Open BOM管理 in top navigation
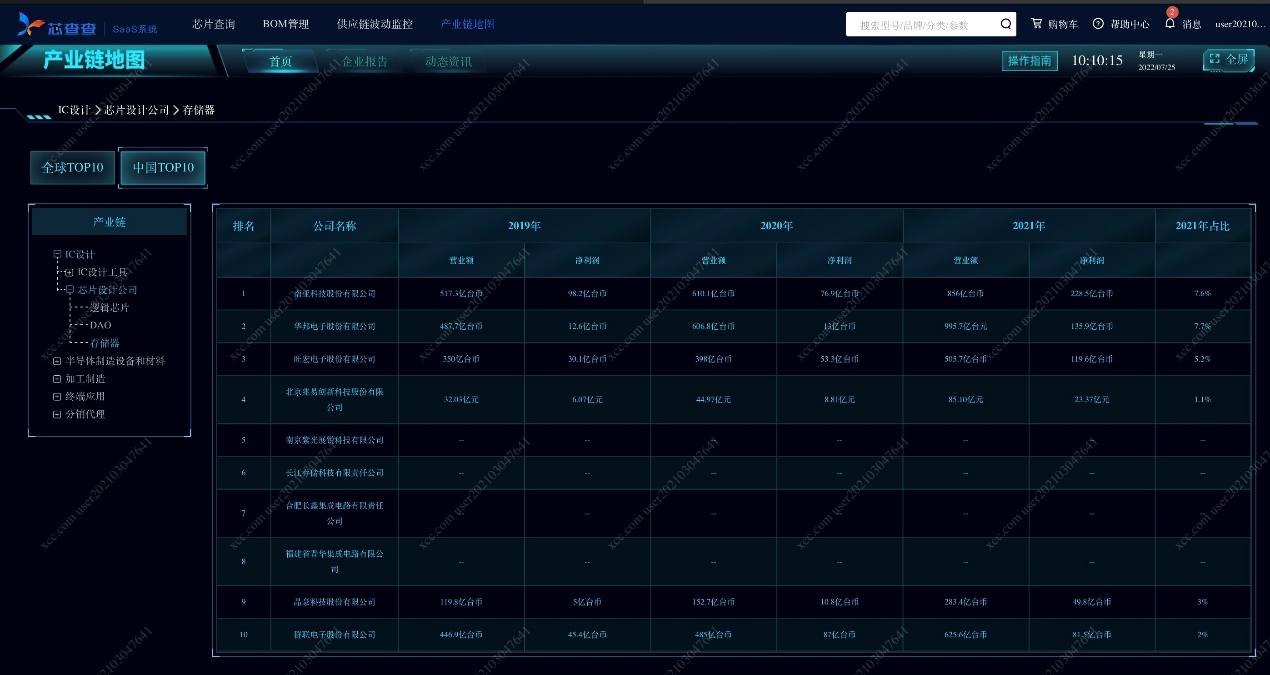The height and width of the screenshot is (675, 1270). point(286,24)
